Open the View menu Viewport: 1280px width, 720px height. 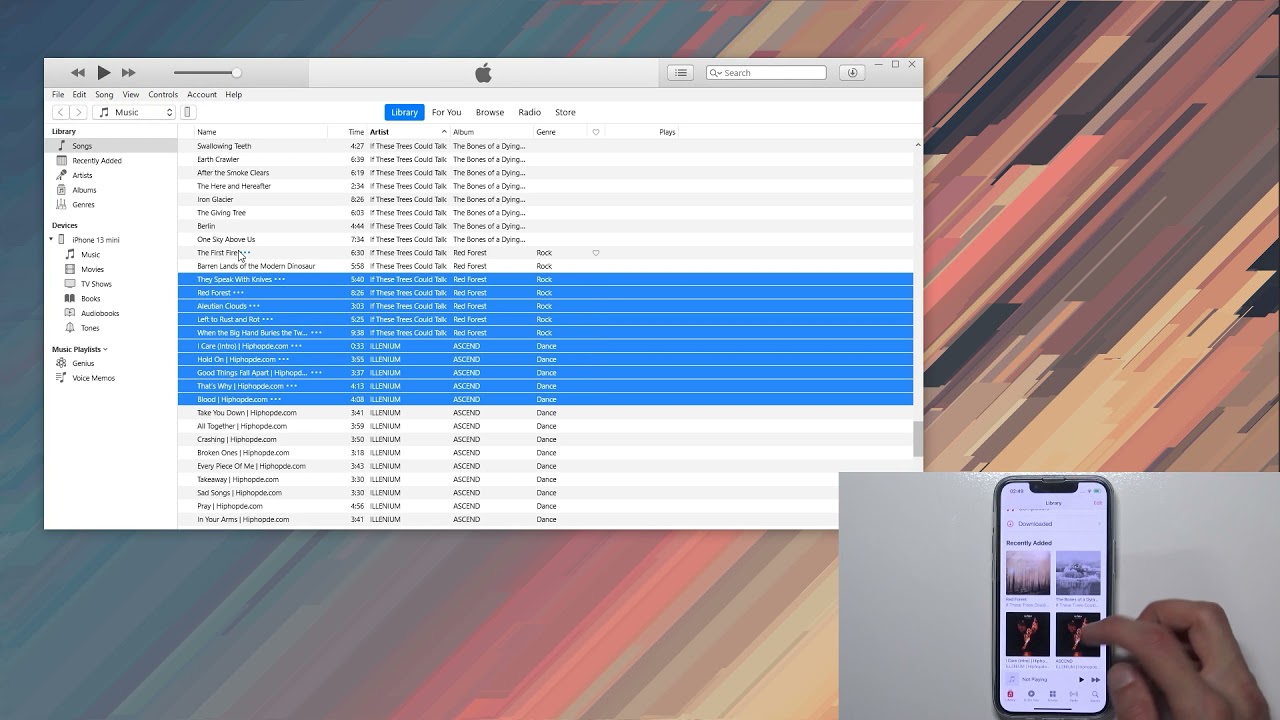[131, 95]
